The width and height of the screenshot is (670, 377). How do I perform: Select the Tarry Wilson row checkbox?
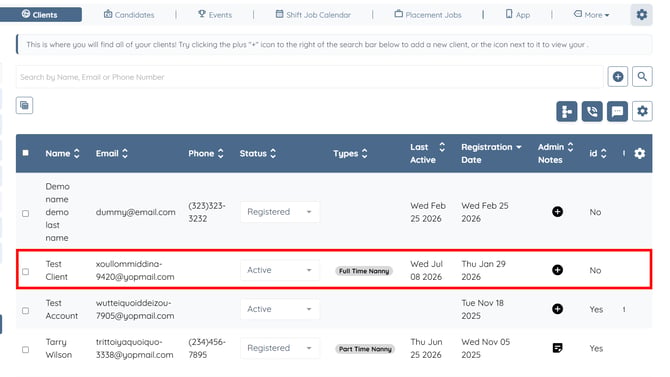click(x=26, y=350)
